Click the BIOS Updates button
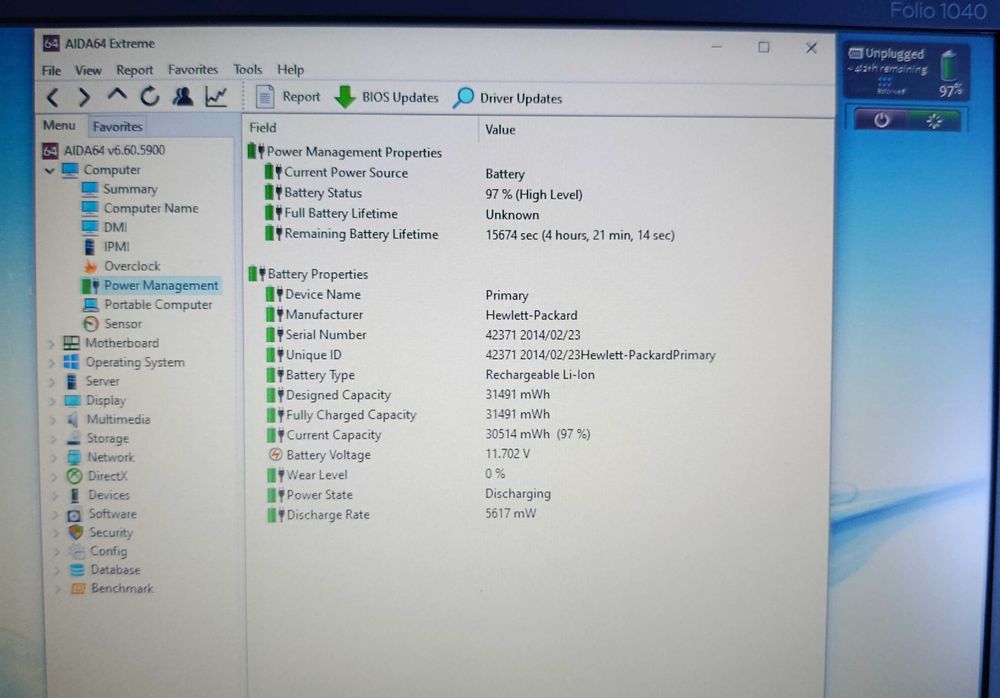This screenshot has height=698, width=1000. click(386, 98)
